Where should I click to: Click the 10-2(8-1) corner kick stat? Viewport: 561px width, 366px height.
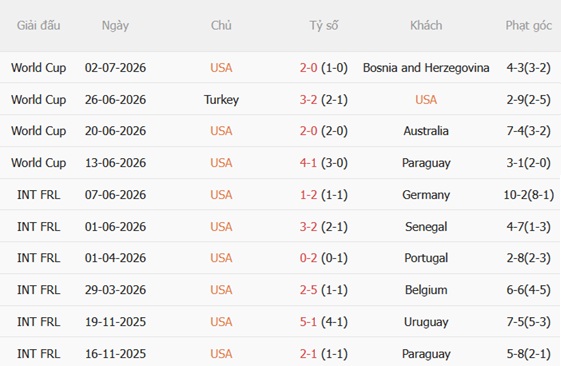click(528, 195)
